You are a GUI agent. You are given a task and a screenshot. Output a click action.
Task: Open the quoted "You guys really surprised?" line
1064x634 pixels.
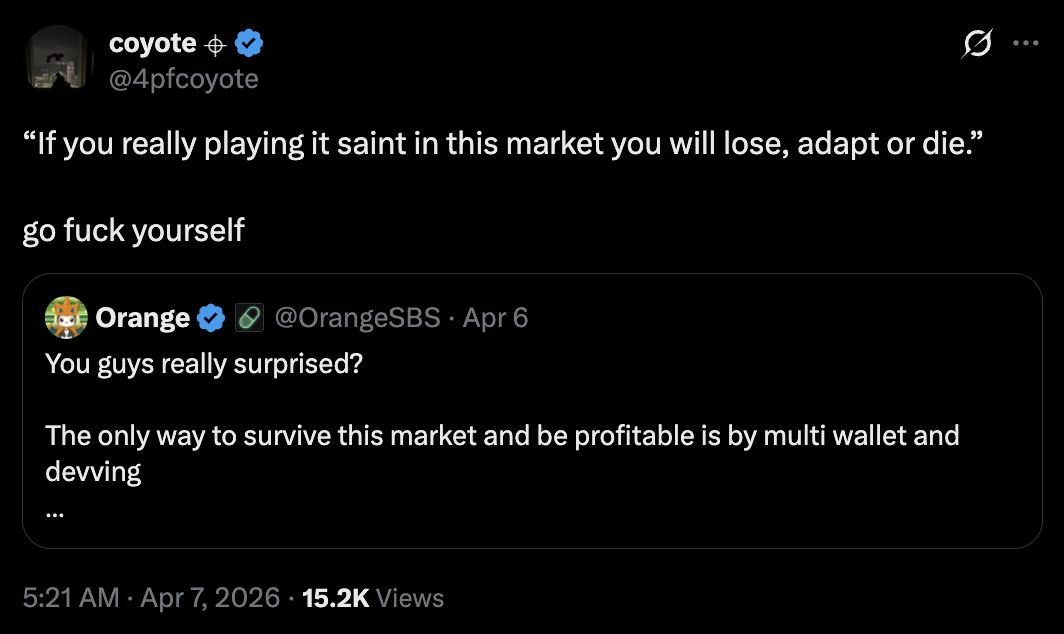(x=204, y=362)
